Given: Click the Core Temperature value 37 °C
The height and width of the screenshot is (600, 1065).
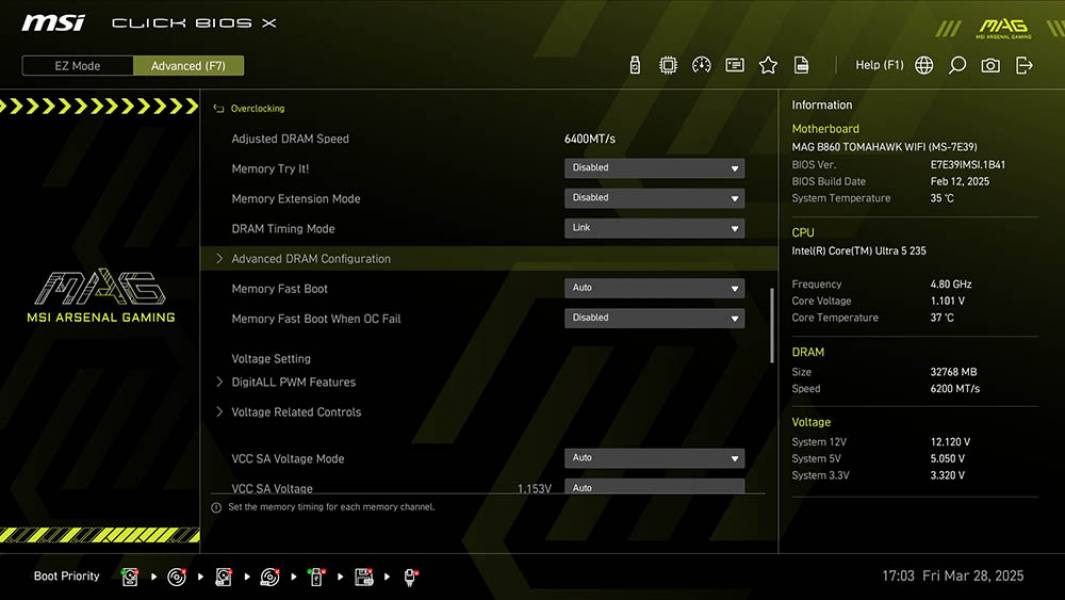Looking at the screenshot, I should 942,317.
